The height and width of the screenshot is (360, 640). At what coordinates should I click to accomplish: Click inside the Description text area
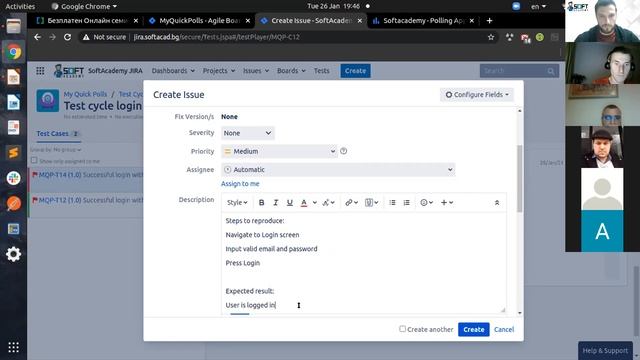[364, 263]
